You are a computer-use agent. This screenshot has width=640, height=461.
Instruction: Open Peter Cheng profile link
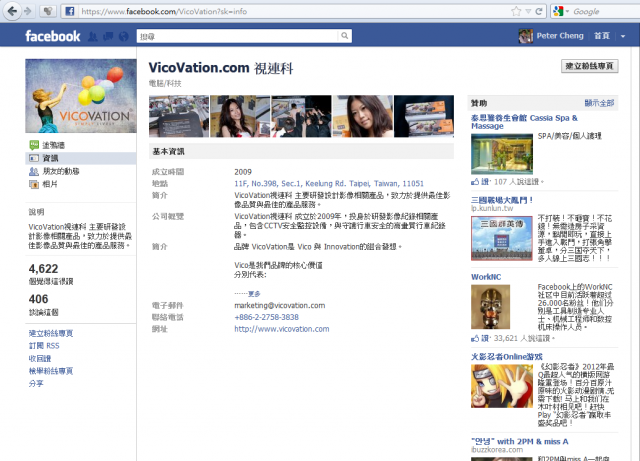pyautogui.click(x=560, y=36)
